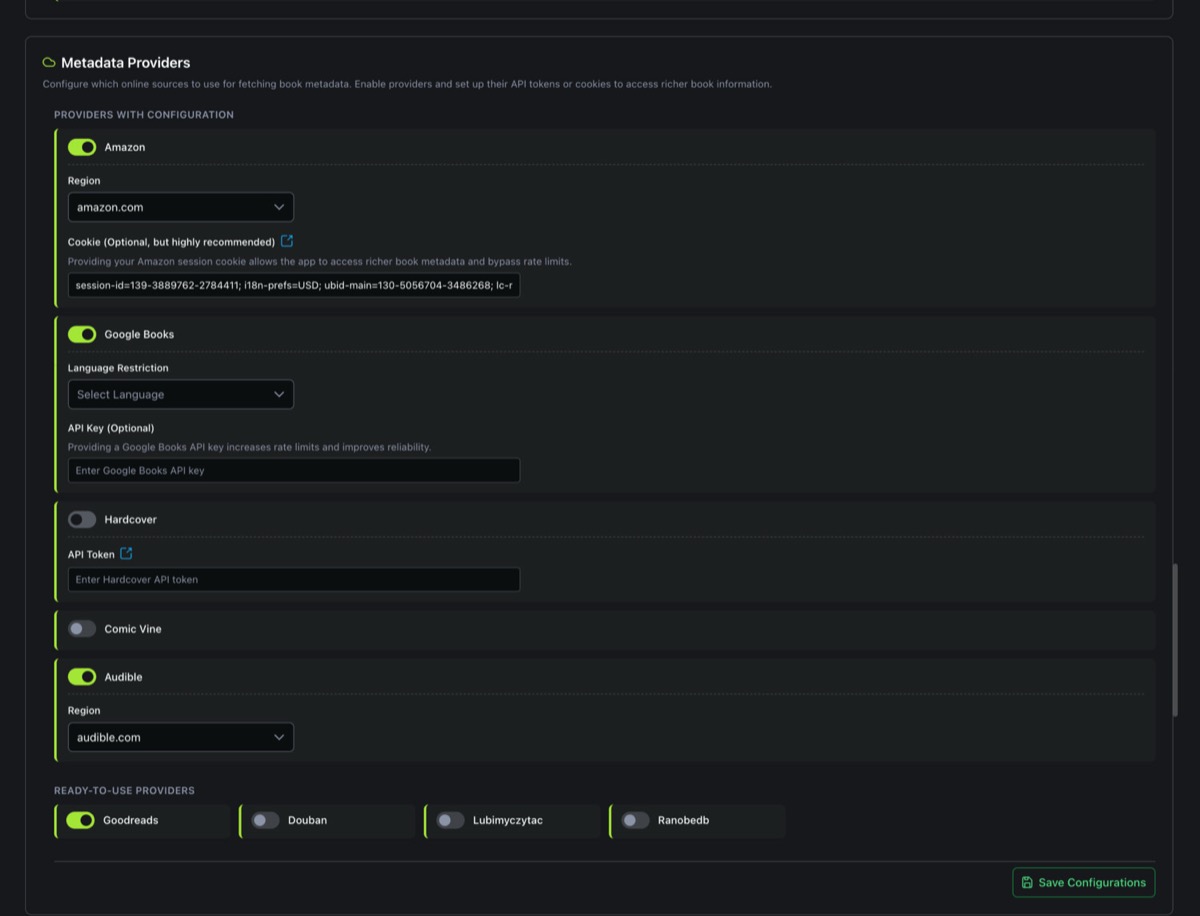Screen dimensions: 1200x916
Task: Enable the Hardcover provider
Action: click(82, 519)
